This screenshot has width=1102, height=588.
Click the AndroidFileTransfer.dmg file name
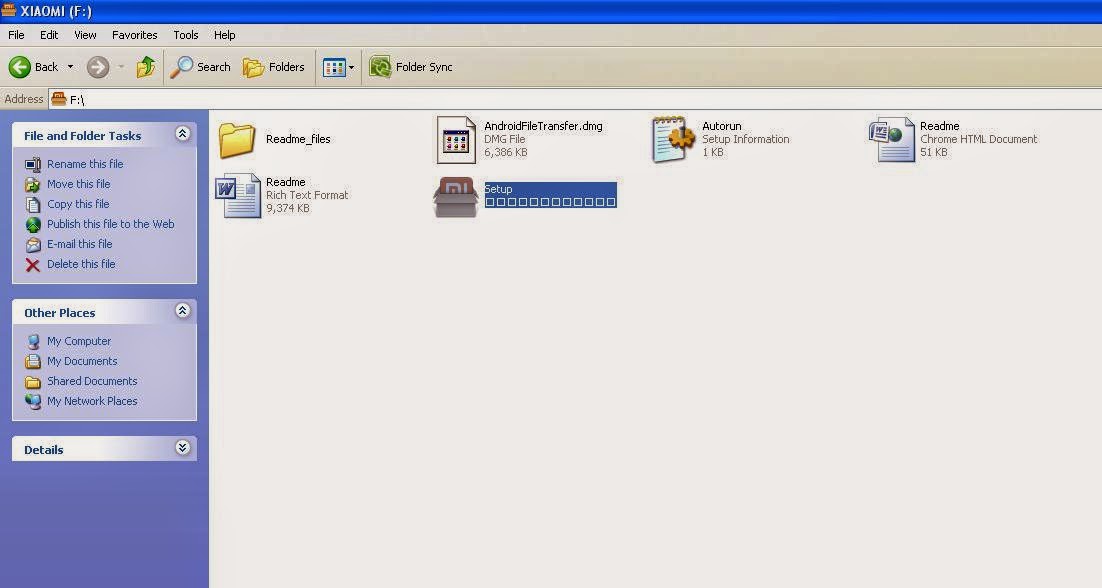click(543, 126)
